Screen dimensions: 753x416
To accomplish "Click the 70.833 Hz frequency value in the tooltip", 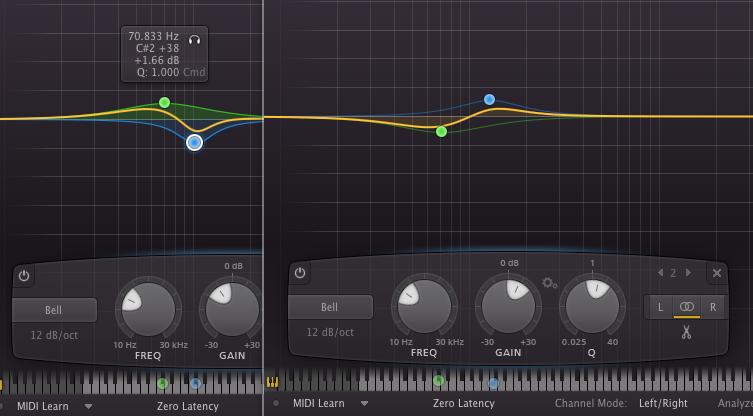I will pos(153,36).
